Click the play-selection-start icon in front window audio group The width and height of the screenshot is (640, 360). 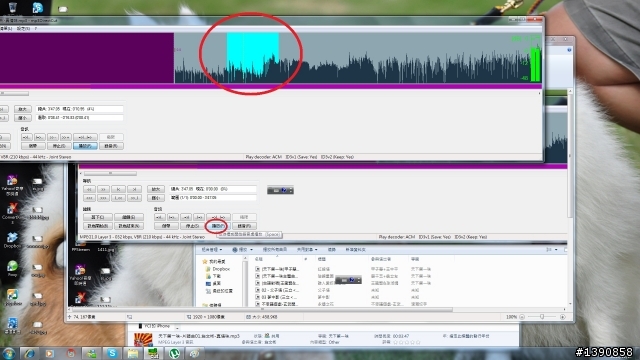click(x=27, y=137)
